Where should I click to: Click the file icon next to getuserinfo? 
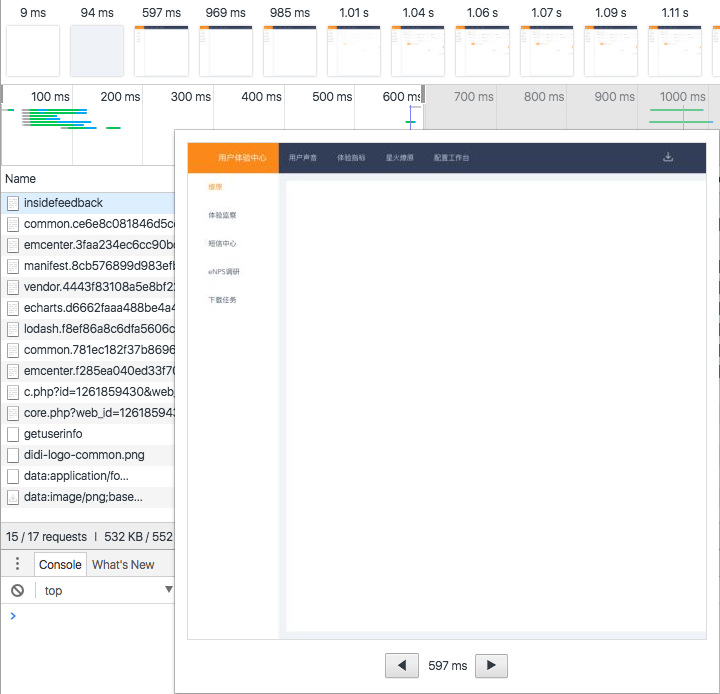(x=13, y=434)
